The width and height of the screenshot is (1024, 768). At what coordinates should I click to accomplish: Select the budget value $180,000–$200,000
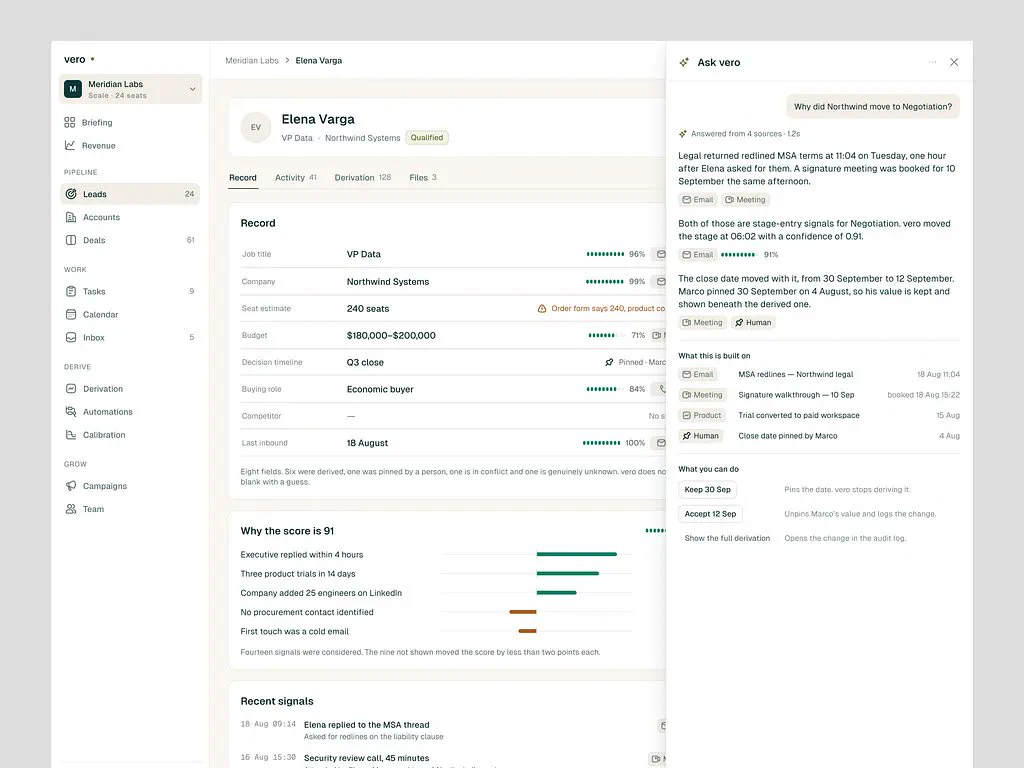[391, 336]
